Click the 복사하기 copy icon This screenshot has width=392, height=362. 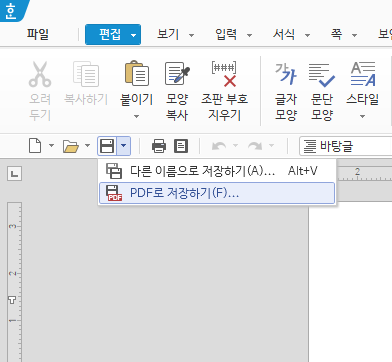pos(86,74)
